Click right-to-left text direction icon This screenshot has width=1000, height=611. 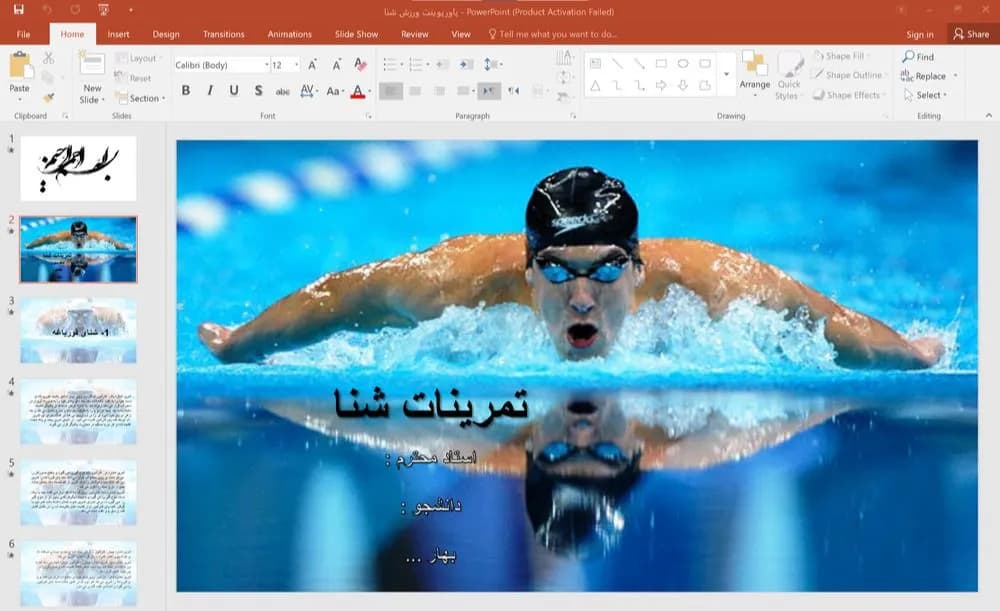pyautogui.click(x=513, y=91)
